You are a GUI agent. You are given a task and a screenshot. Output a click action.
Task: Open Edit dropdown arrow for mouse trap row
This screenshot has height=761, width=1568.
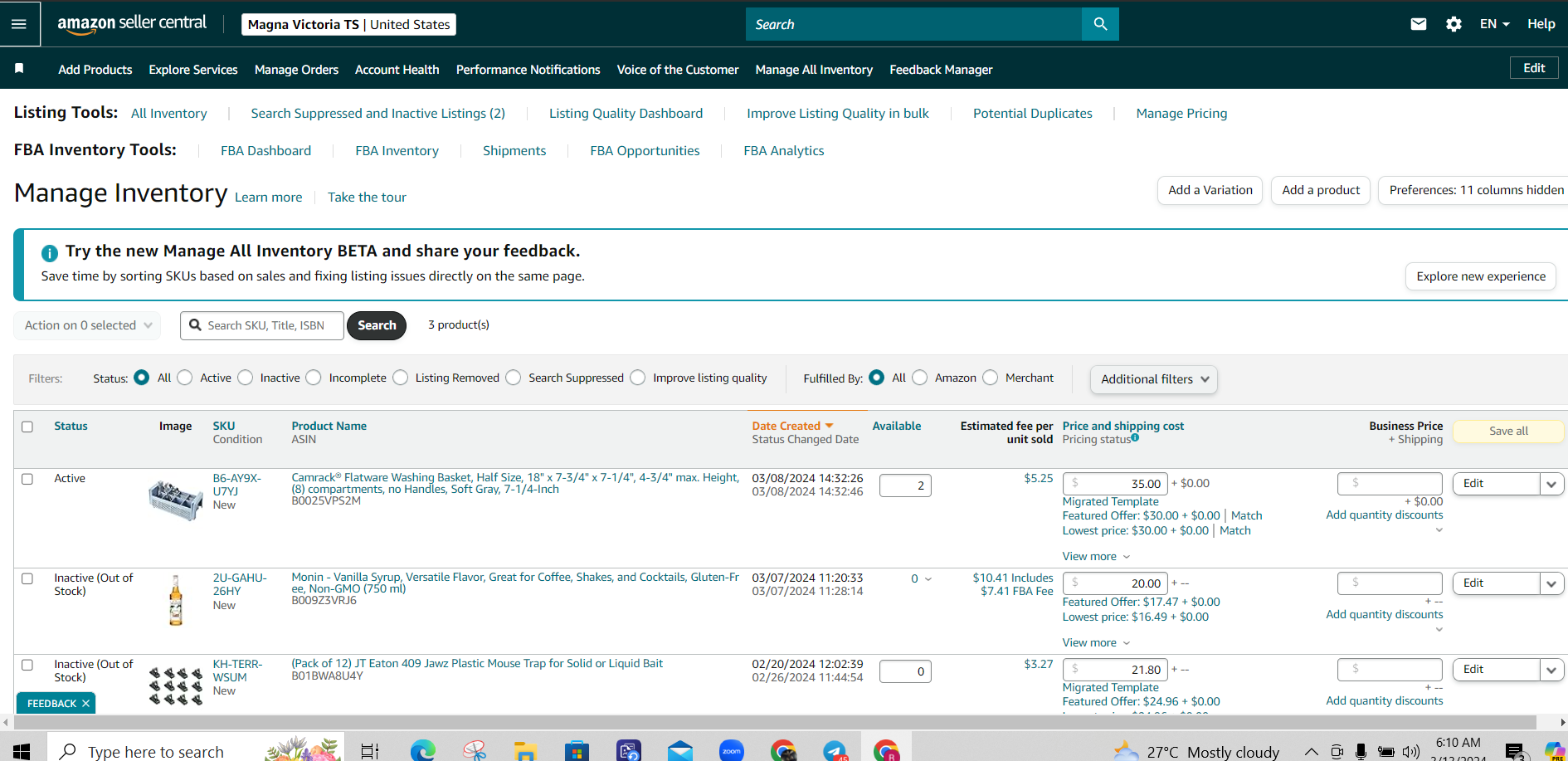(1551, 670)
